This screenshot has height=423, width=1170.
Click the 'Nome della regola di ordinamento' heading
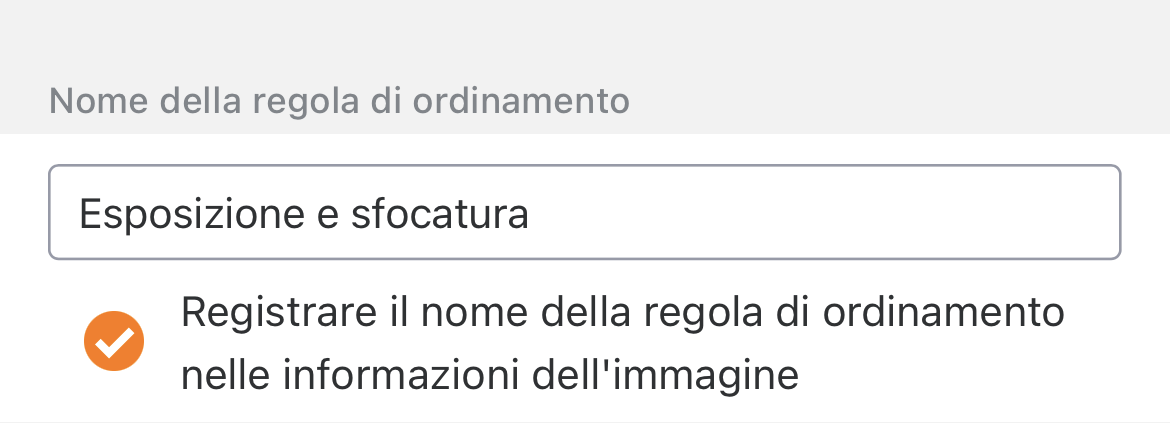coord(339,102)
